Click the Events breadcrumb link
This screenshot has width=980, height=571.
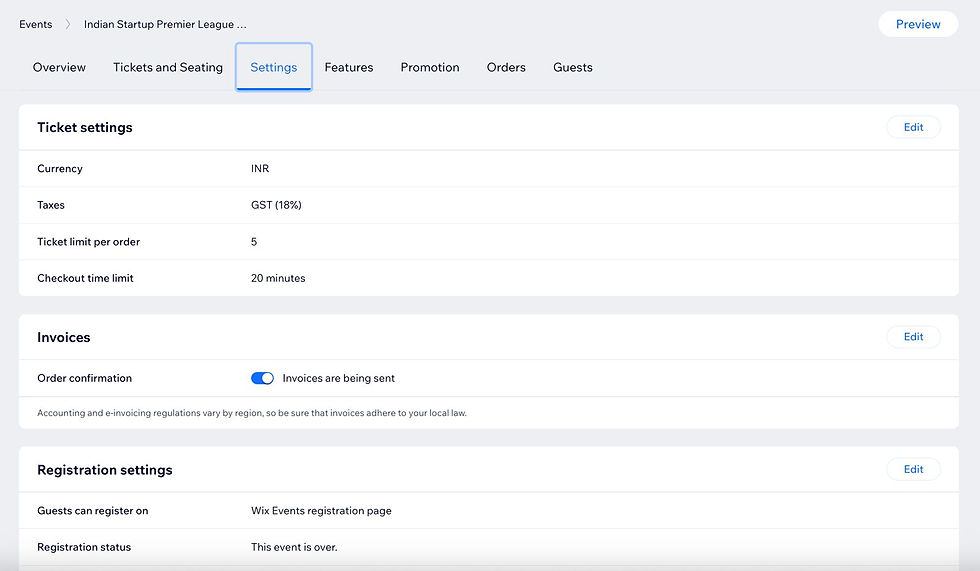click(x=36, y=24)
